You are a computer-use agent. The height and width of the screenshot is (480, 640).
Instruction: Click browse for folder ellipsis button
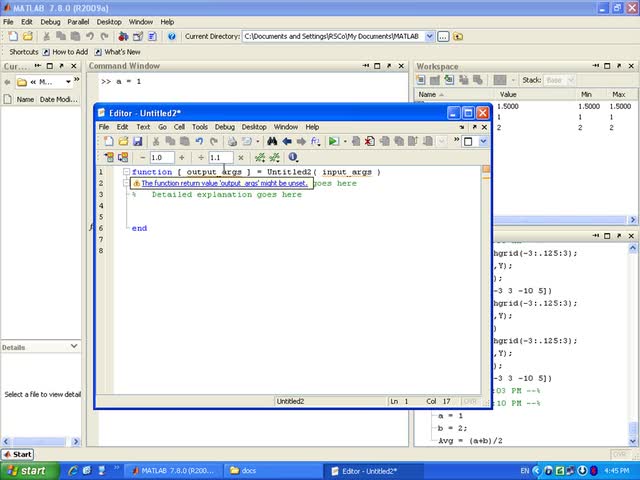coord(443,36)
